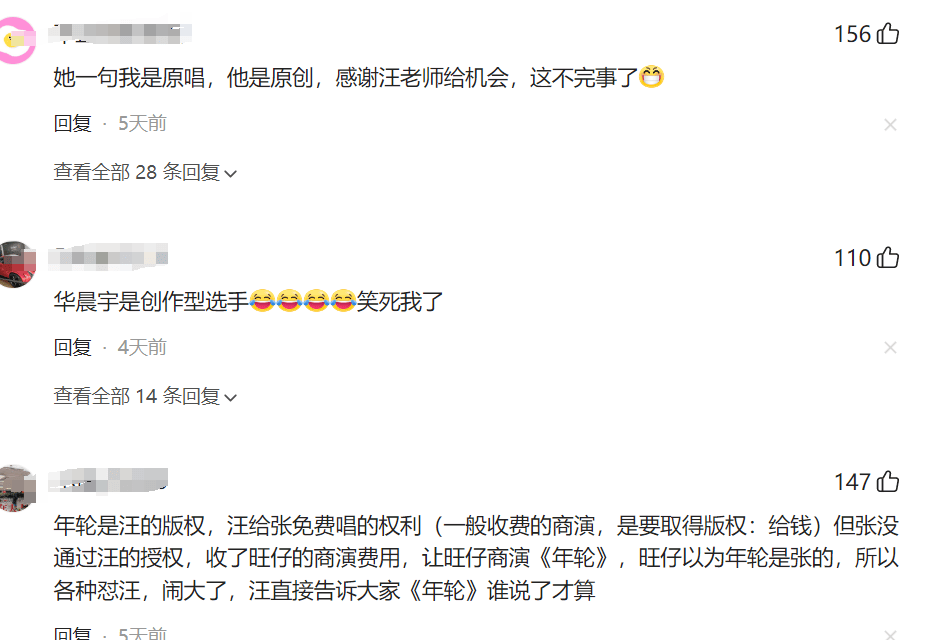Screen dimensions: 932x640
Task: Like the comment with 147 likes
Action: tap(888, 481)
